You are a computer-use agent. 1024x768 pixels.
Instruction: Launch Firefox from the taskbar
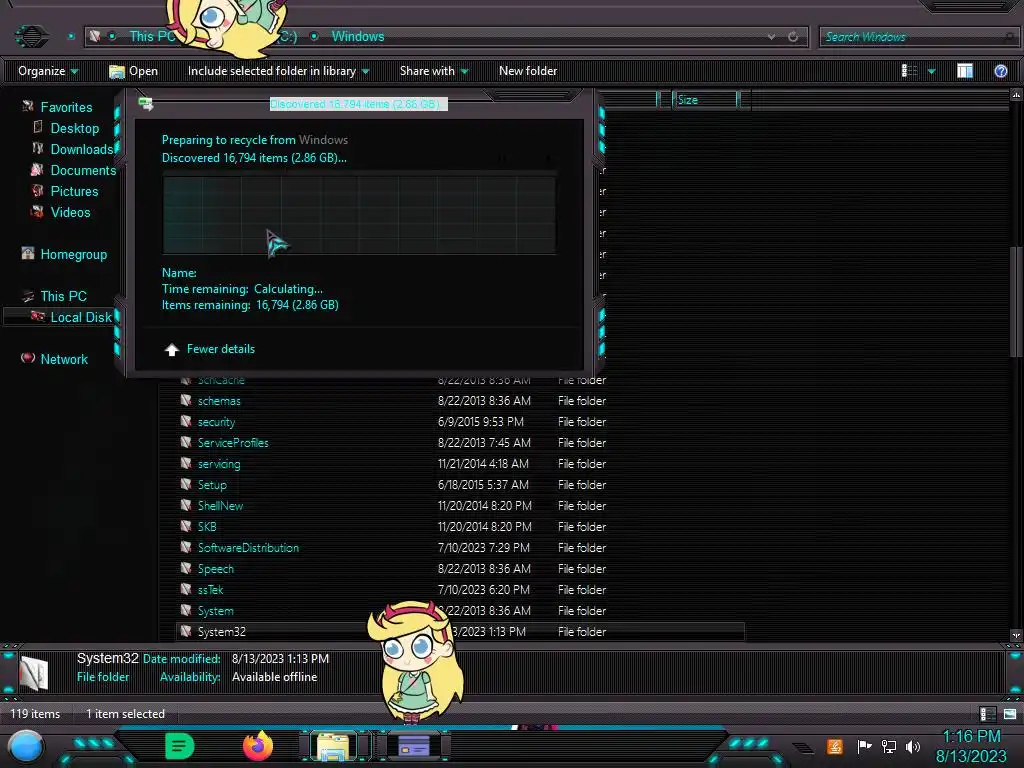coord(258,746)
